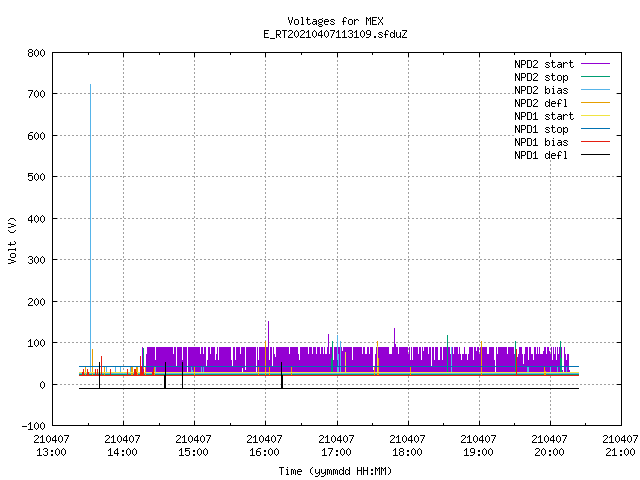
Task: Click the 'NPD1 bias' legend label
Action: [541, 142]
